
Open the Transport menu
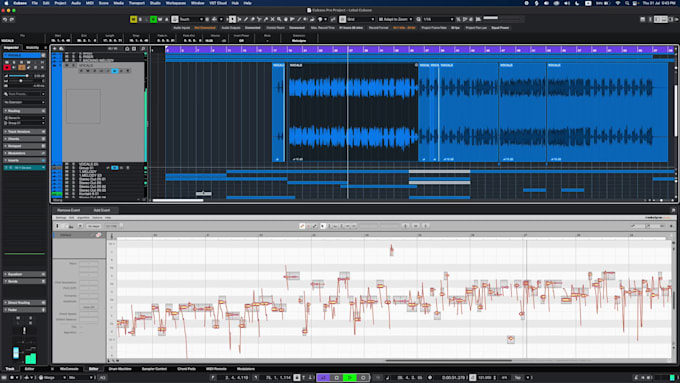pyautogui.click(x=137, y=3)
